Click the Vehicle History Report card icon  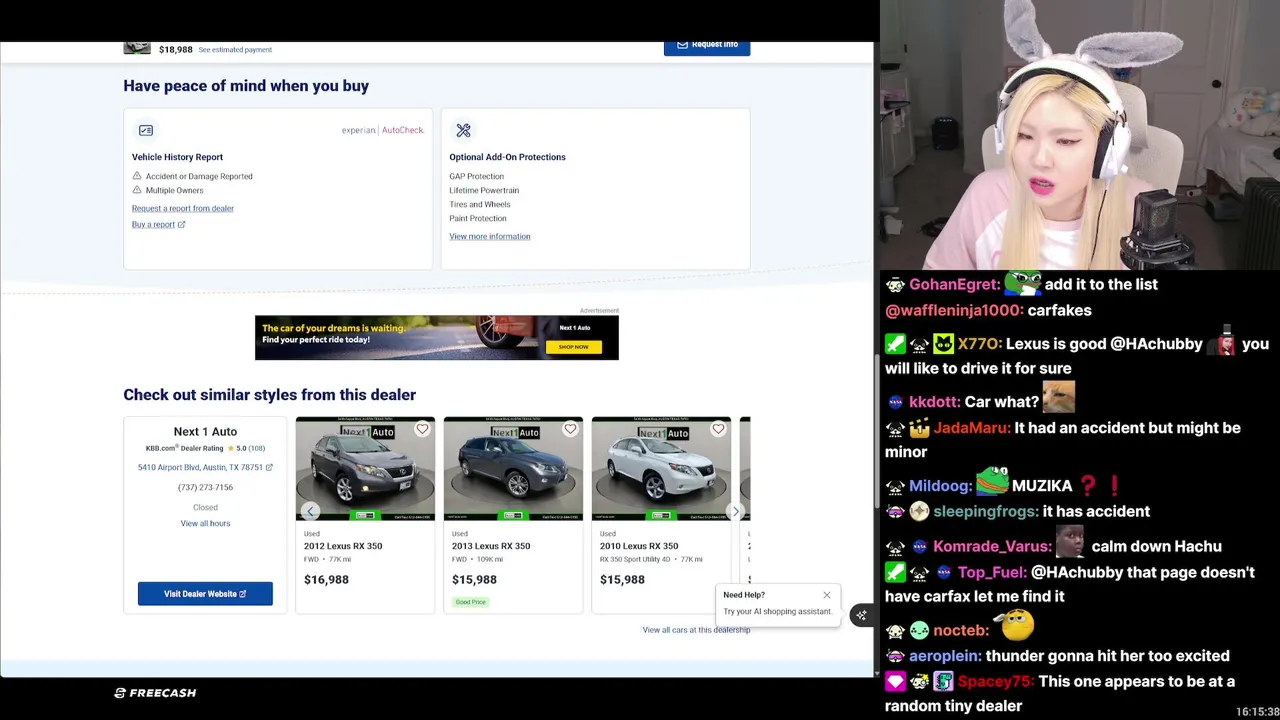click(x=146, y=130)
